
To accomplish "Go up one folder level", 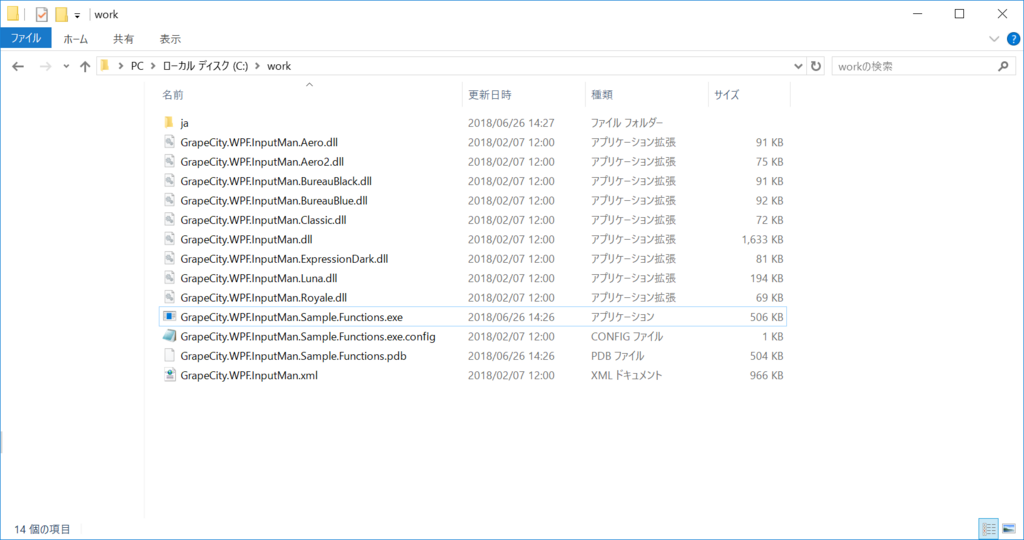I will pos(85,66).
